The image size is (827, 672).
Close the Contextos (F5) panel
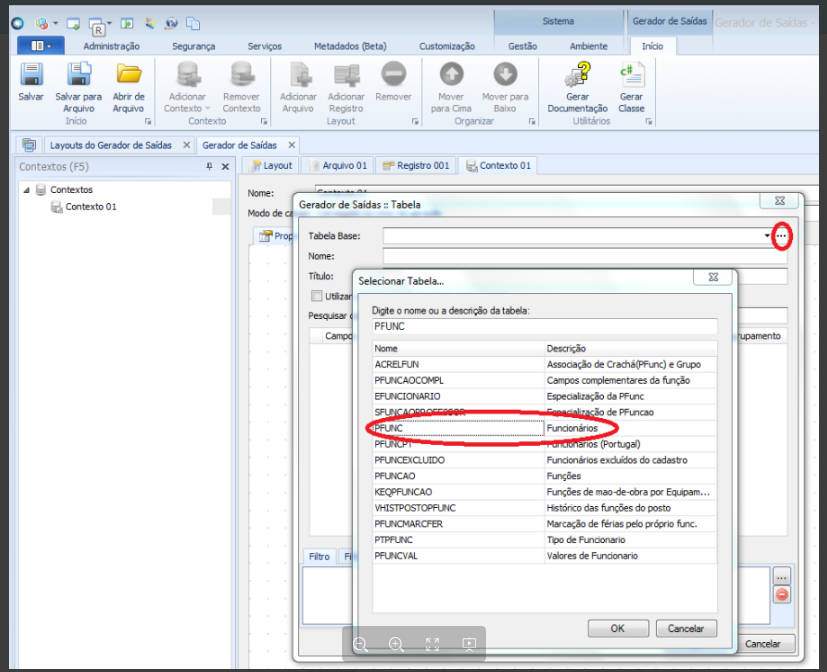pyautogui.click(x=225, y=167)
